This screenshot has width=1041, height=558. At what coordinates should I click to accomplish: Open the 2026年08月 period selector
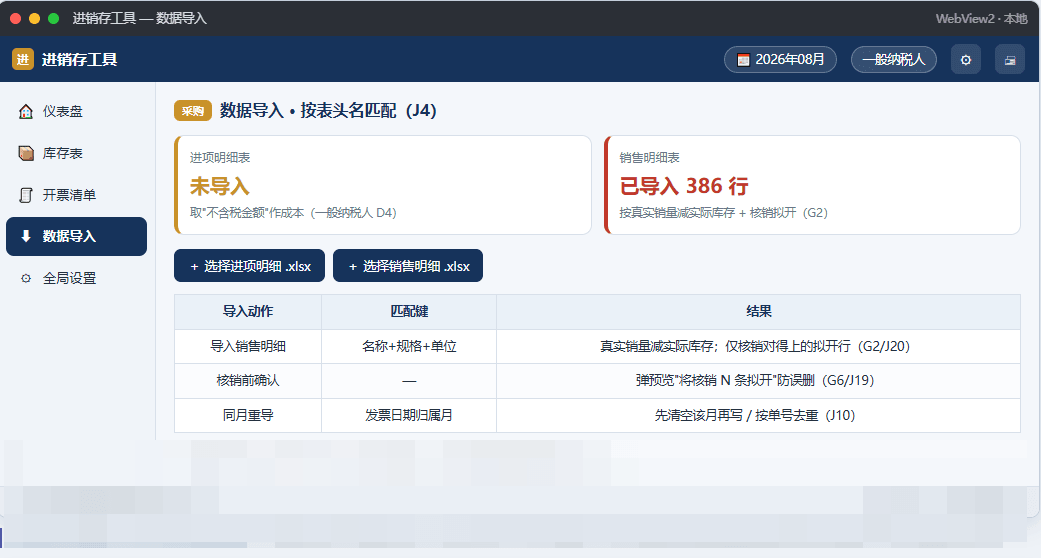780,60
